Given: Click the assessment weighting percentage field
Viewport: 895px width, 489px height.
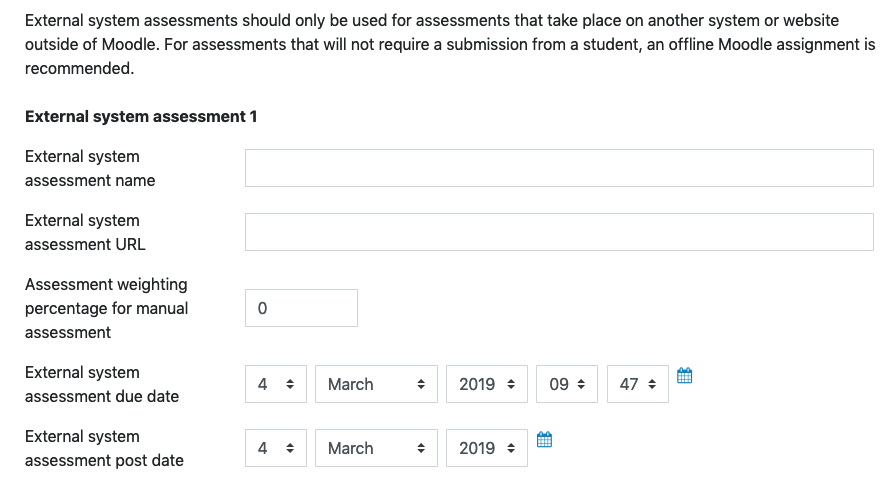Looking at the screenshot, I should (301, 308).
